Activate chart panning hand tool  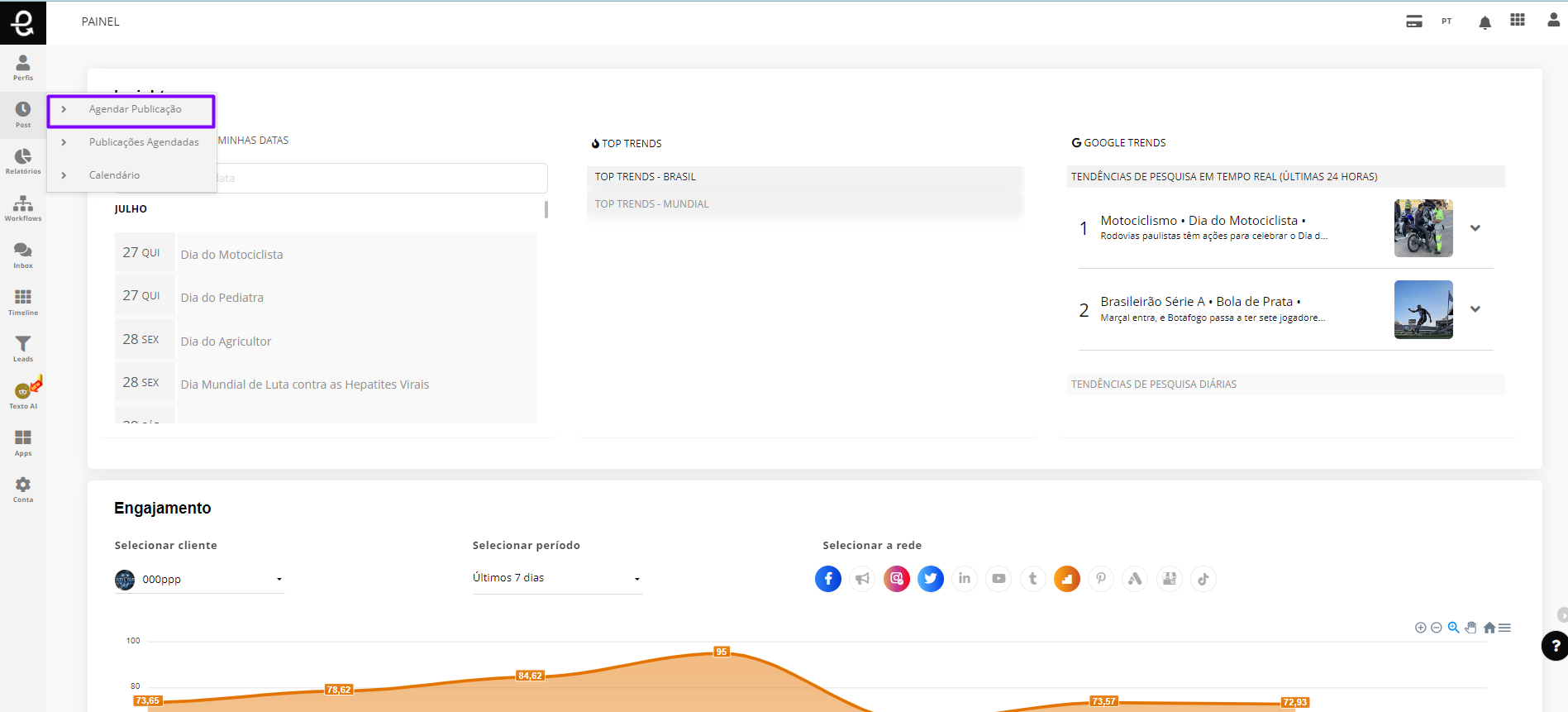click(1471, 628)
